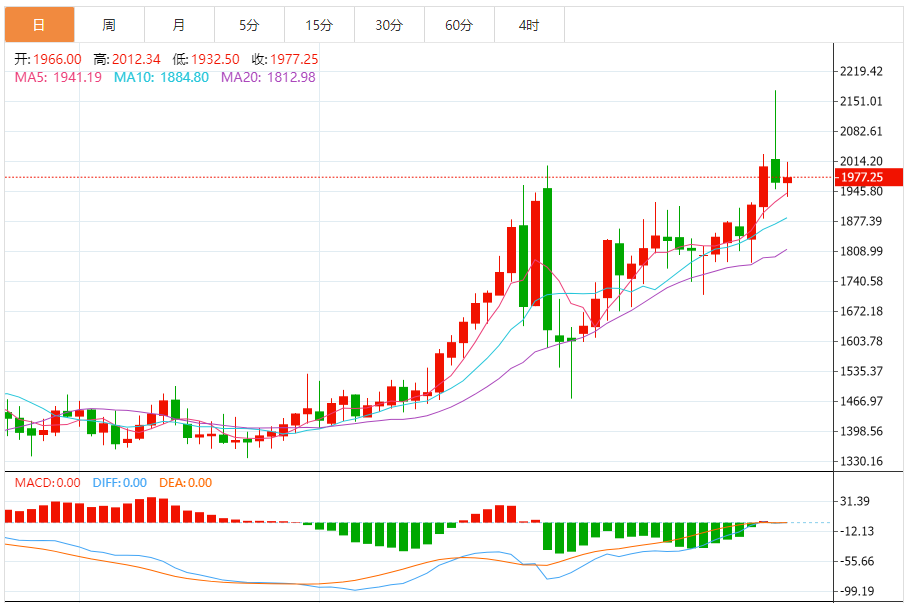Choose the 30分 interval tab
This screenshot has height=603, width=907.
(x=389, y=25)
